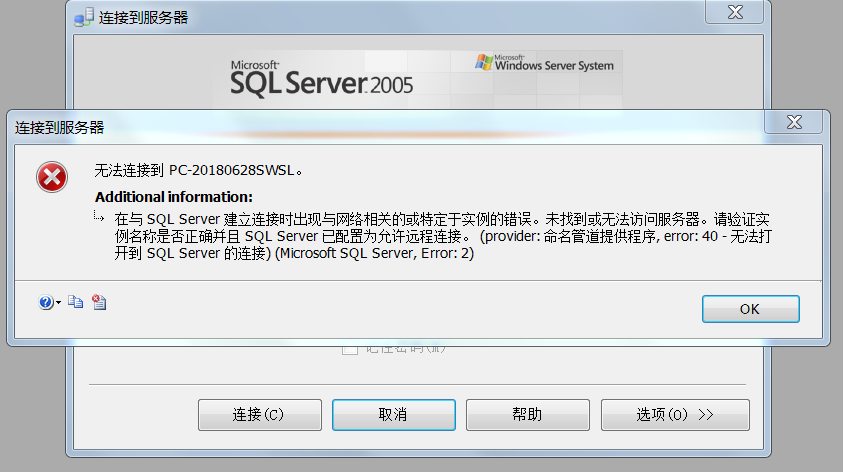Close the error message dialog
Image resolution: width=843 pixels, height=472 pixels.
point(794,122)
